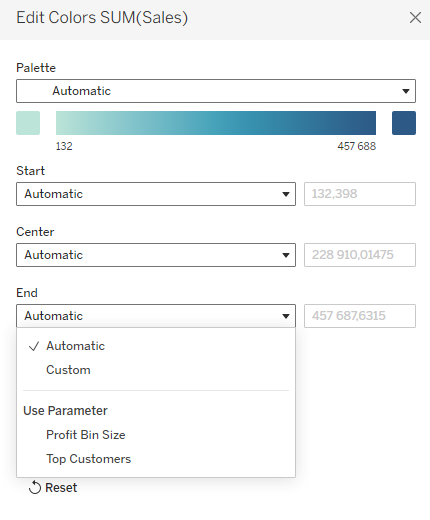Close the Edit Colors dialog
Image resolution: width=430 pixels, height=520 pixels.
415,18
